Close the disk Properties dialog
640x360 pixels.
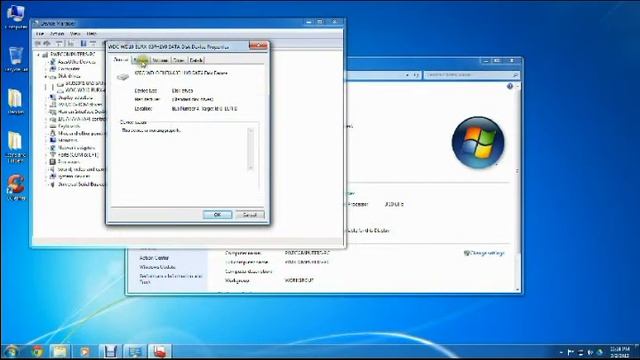(x=258, y=45)
